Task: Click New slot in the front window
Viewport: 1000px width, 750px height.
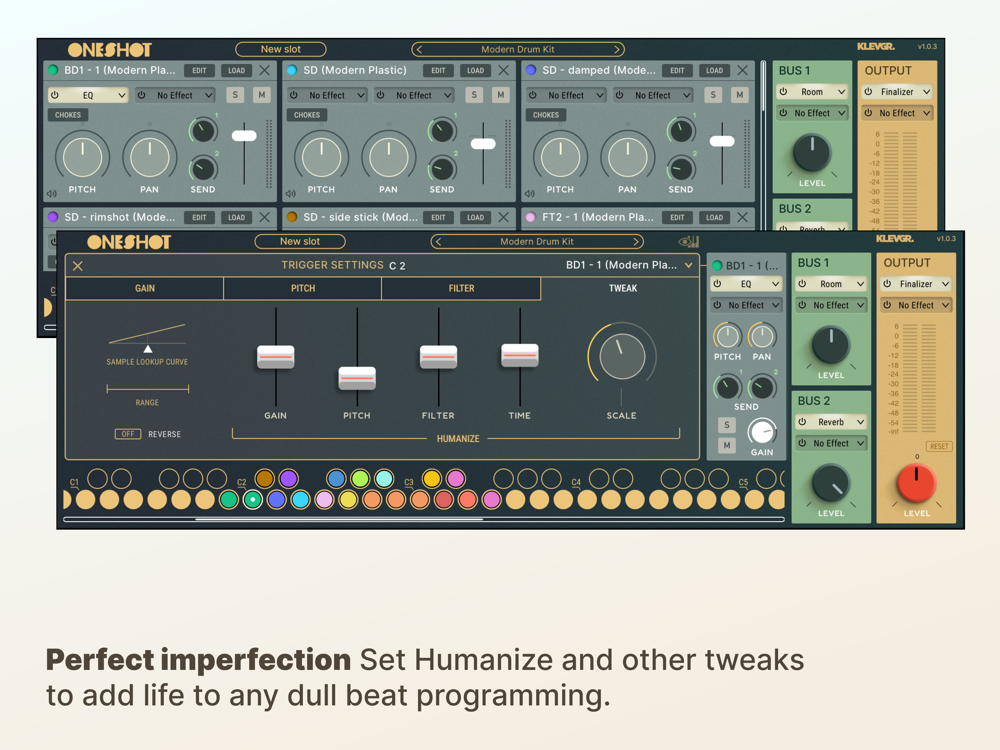Action: (x=300, y=242)
